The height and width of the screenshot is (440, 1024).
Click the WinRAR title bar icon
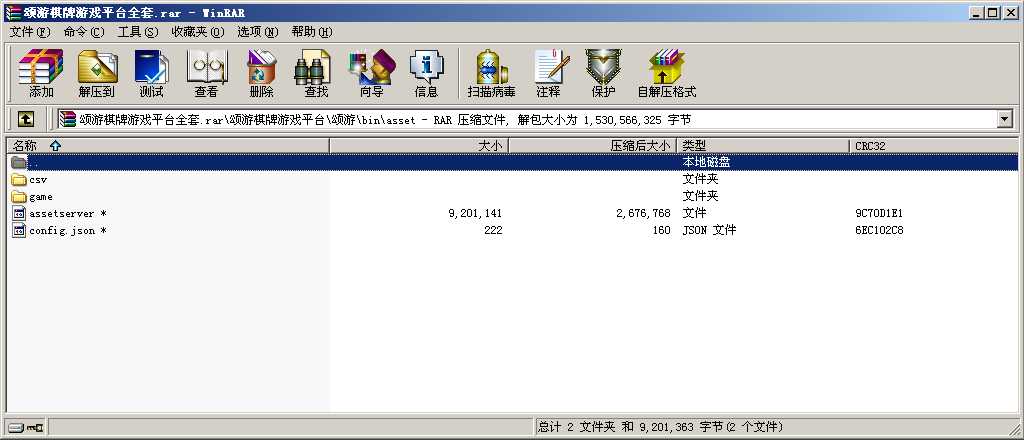coord(12,12)
